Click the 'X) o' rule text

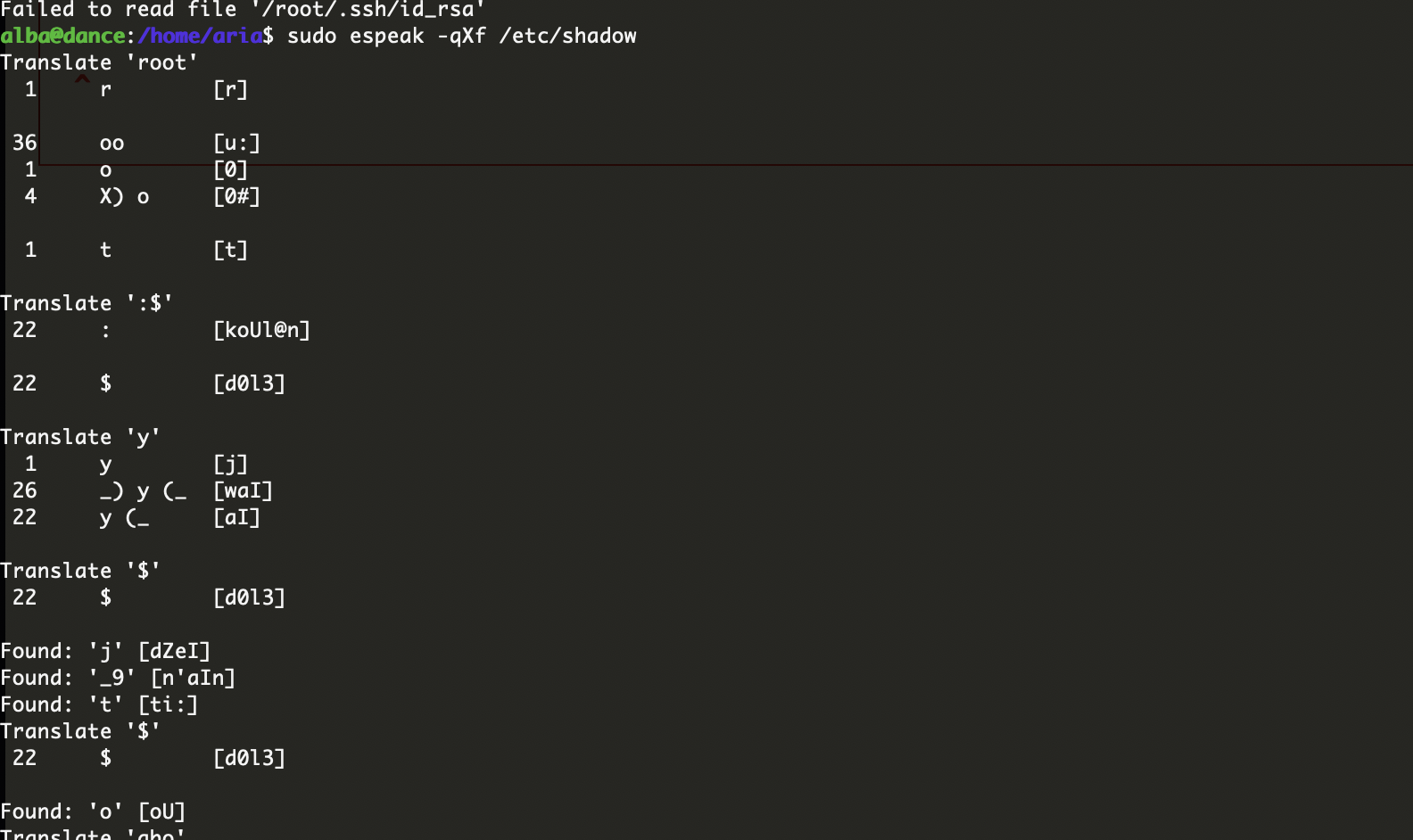(x=125, y=196)
